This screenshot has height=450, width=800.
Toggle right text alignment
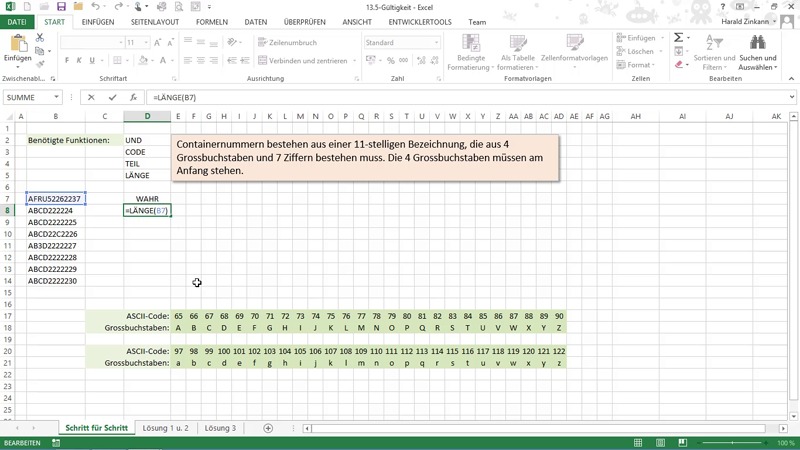pos(213,60)
